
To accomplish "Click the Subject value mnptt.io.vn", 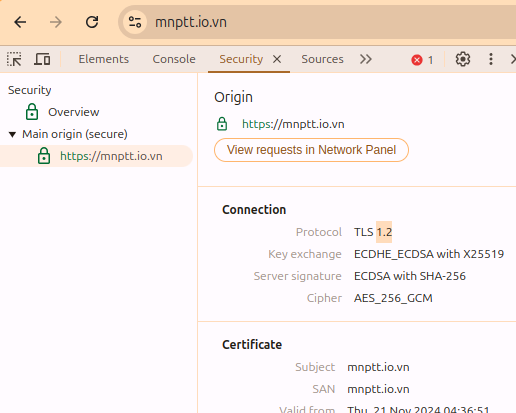I will 378,367.
